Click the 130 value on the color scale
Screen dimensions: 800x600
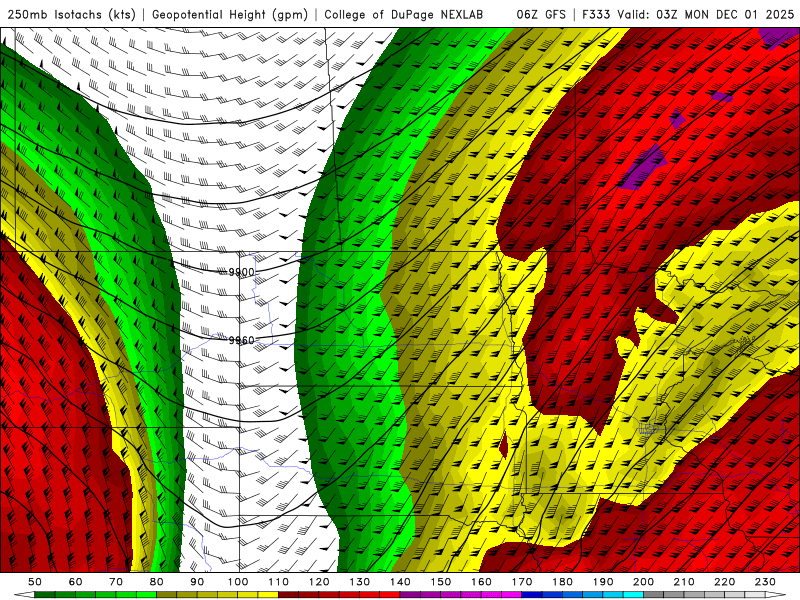coord(360,582)
